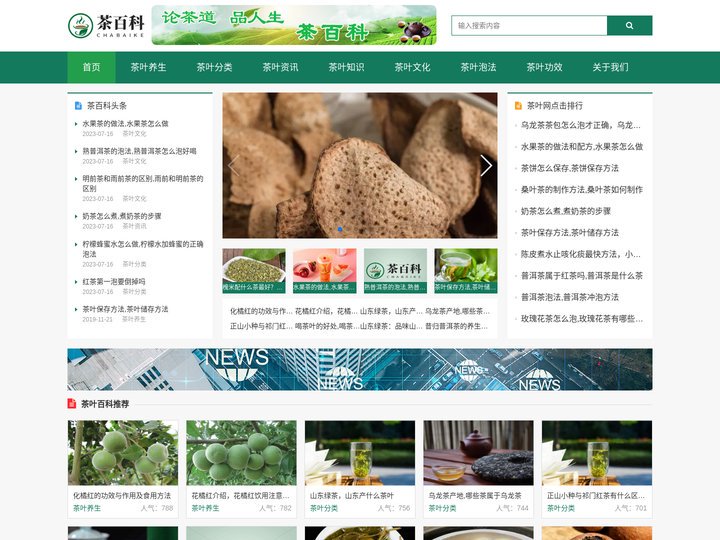Open the 茶叶分类 menu item
This screenshot has width=720, height=540.
(214, 67)
